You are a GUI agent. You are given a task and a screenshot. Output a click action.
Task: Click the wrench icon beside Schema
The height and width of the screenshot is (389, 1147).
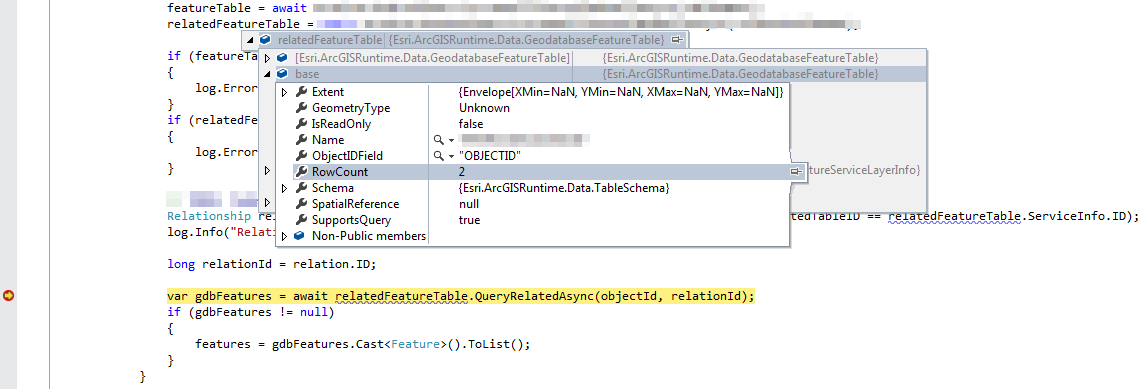[301, 188]
